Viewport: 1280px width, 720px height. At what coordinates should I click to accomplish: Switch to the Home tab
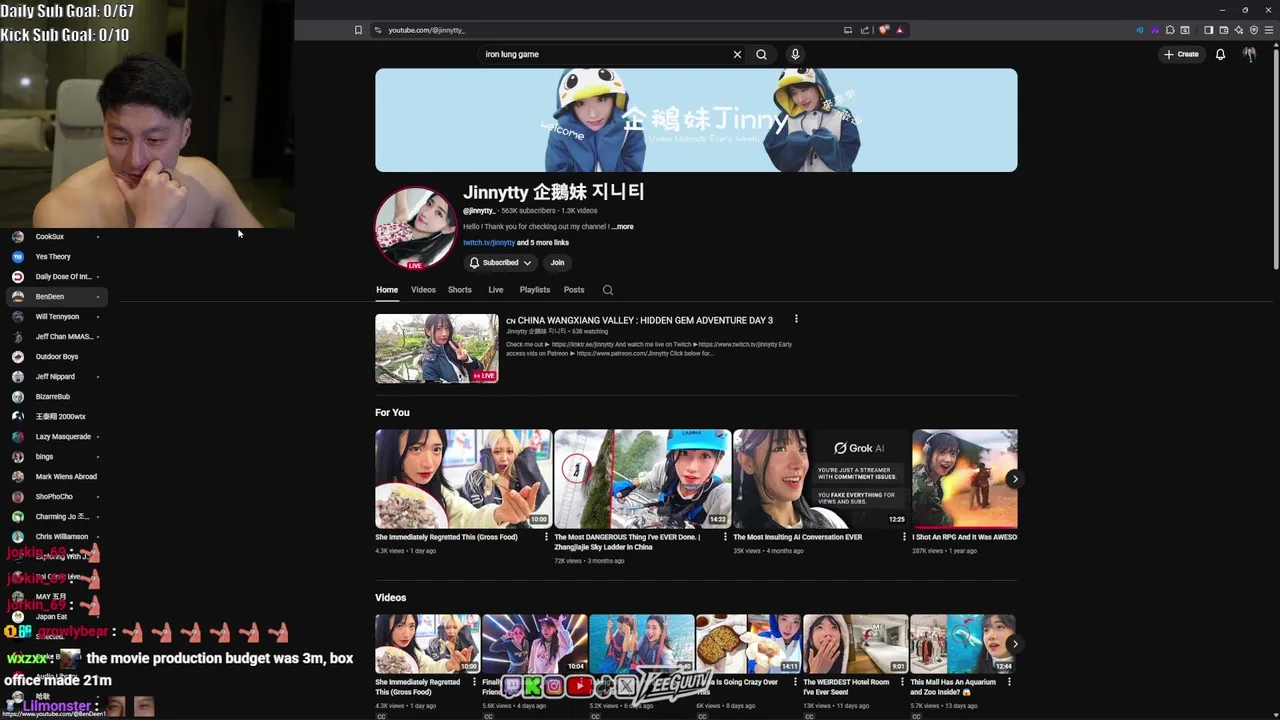(387, 290)
